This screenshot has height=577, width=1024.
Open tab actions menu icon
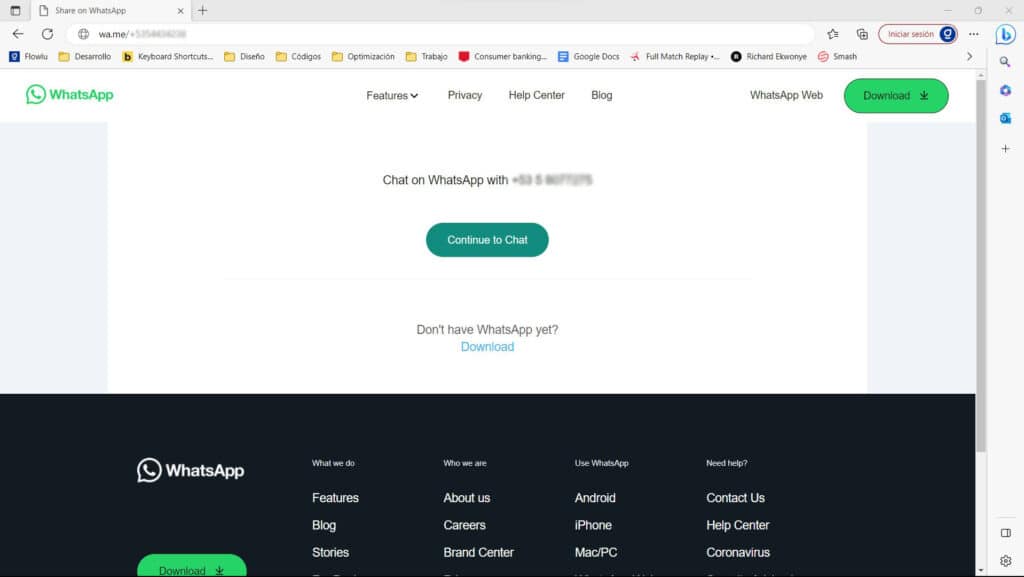tap(15, 10)
